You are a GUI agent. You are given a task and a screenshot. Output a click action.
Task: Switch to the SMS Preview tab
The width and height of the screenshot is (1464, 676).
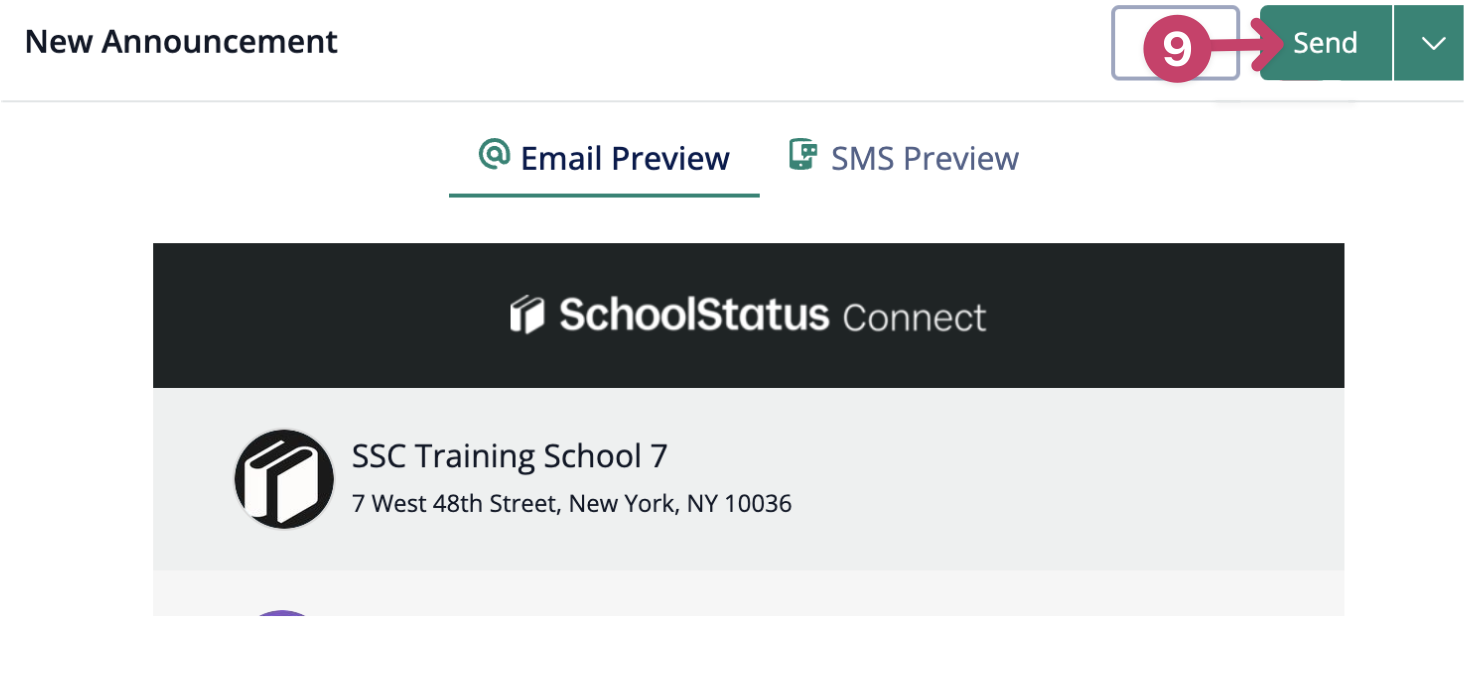(903, 158)
